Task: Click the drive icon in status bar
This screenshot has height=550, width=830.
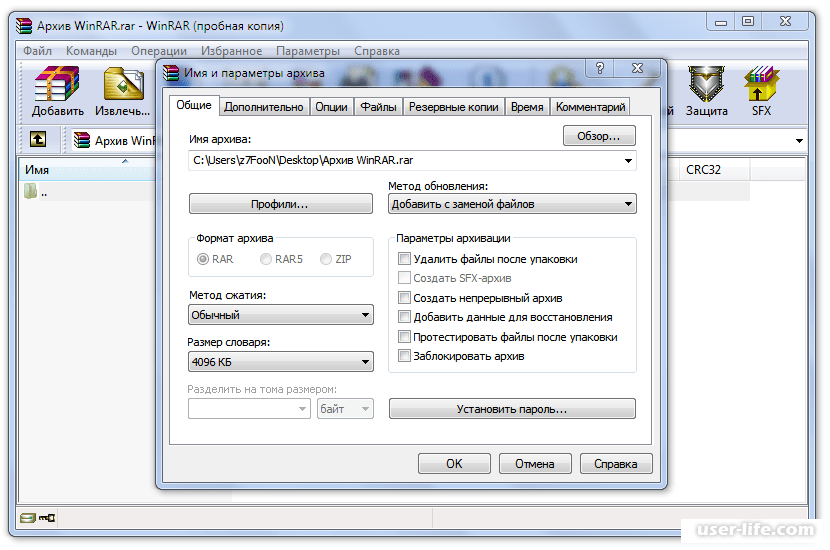Action: pos(28,518)
